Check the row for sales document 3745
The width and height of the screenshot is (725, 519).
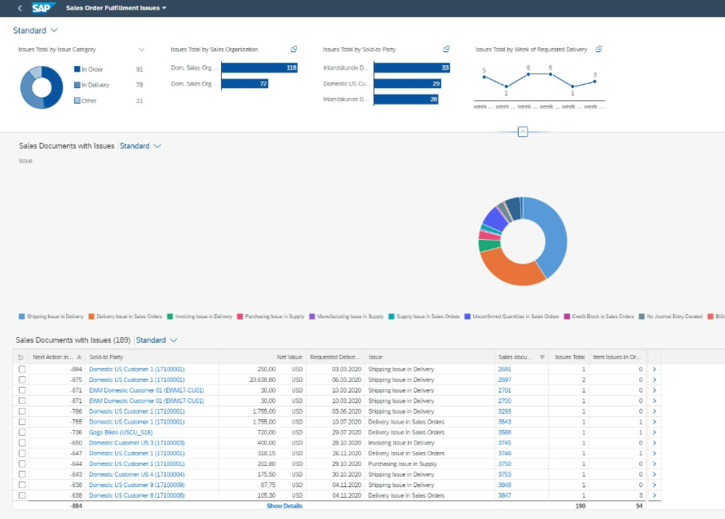click(x=22, y=443)
